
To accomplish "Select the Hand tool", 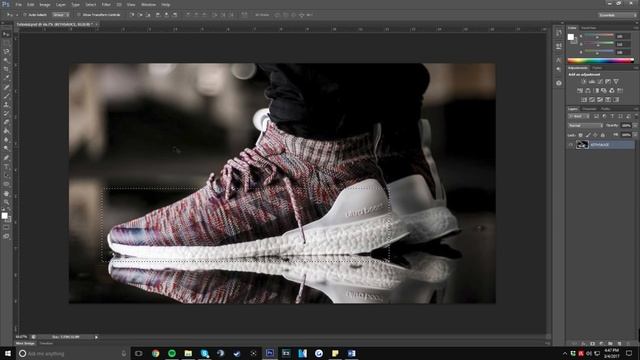I will coord(6,193).
